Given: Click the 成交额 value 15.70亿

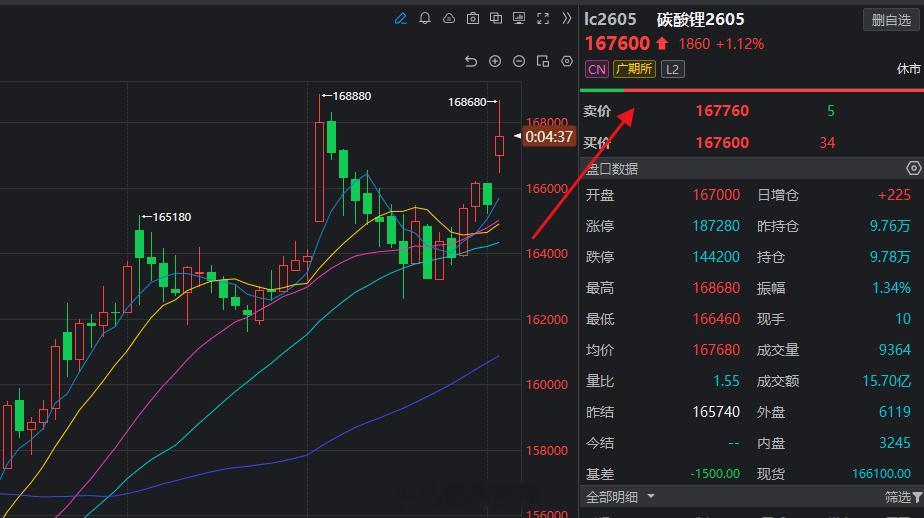Looking at the screenshot, I should [886, 381].
